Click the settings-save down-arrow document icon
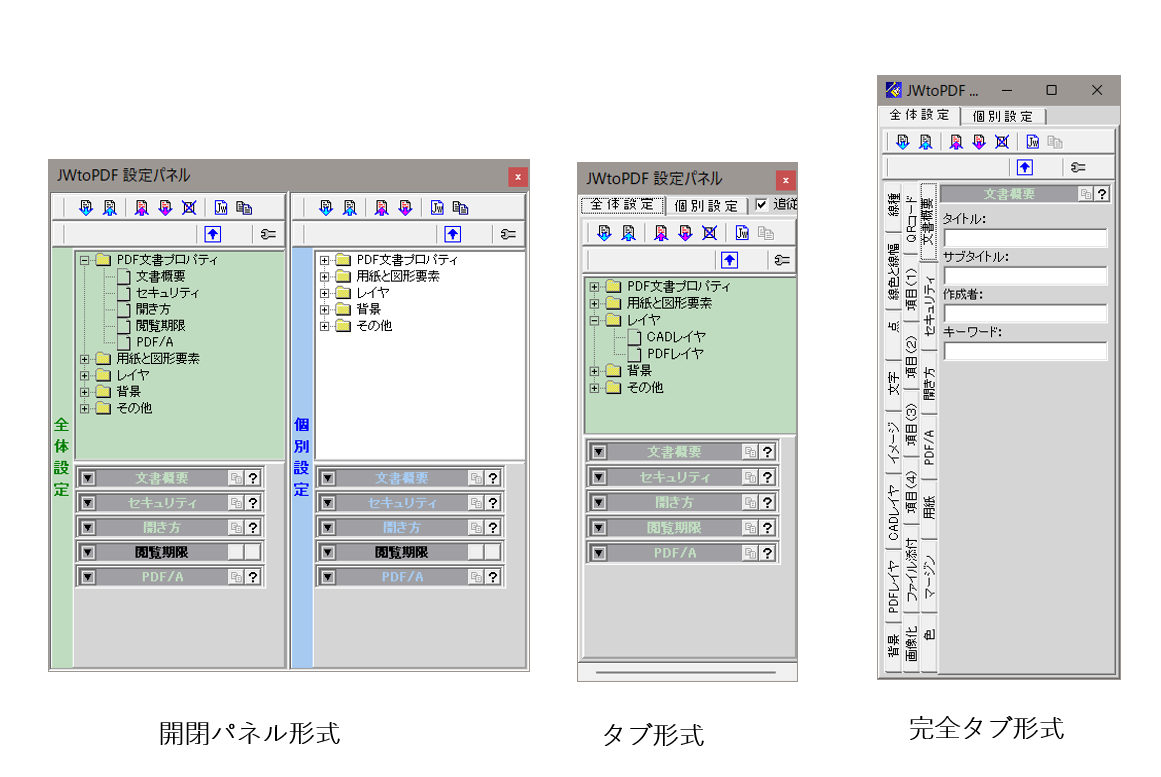The image size is (1161, 777). click(x=85, y=207)
